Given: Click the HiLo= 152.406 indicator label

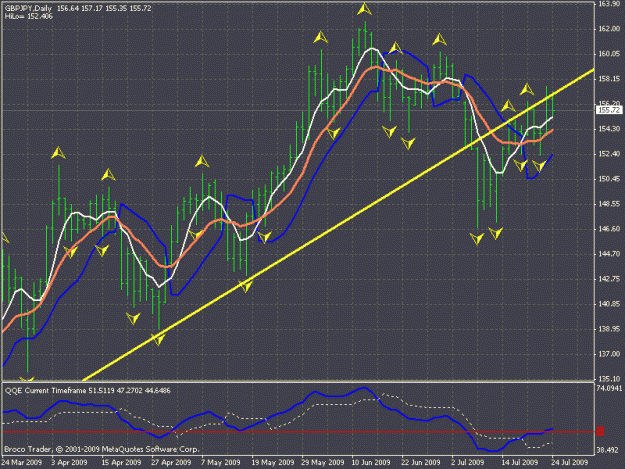Looking at the screenshot, I should tap(29, 16).
